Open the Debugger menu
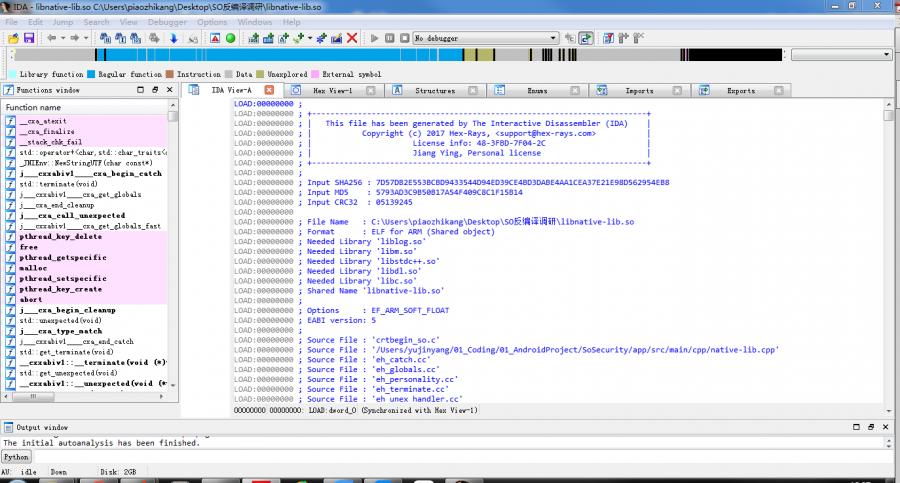The width and height of the screenshot is (900, 483). (167, 22)
